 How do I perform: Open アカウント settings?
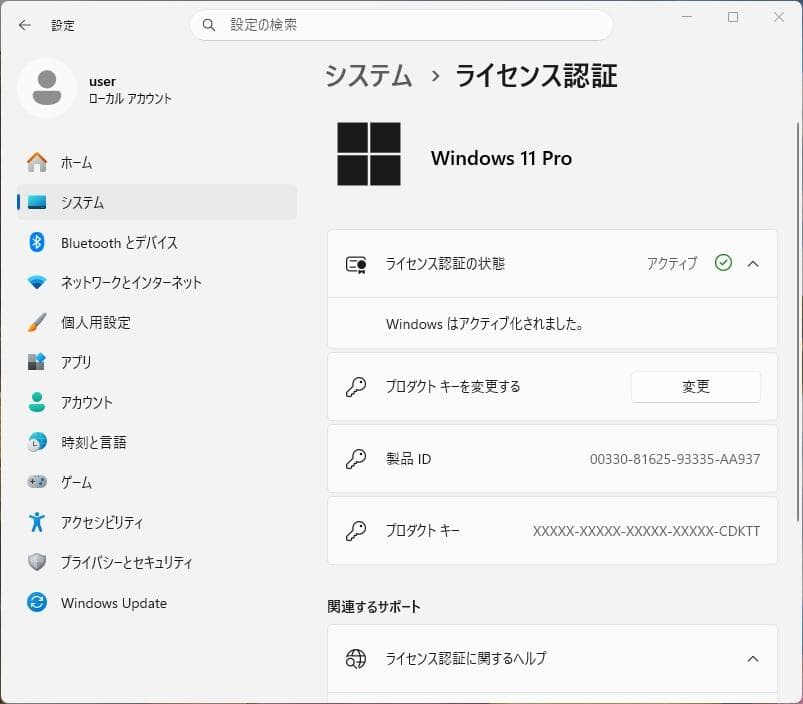click(x=157, y=402)
